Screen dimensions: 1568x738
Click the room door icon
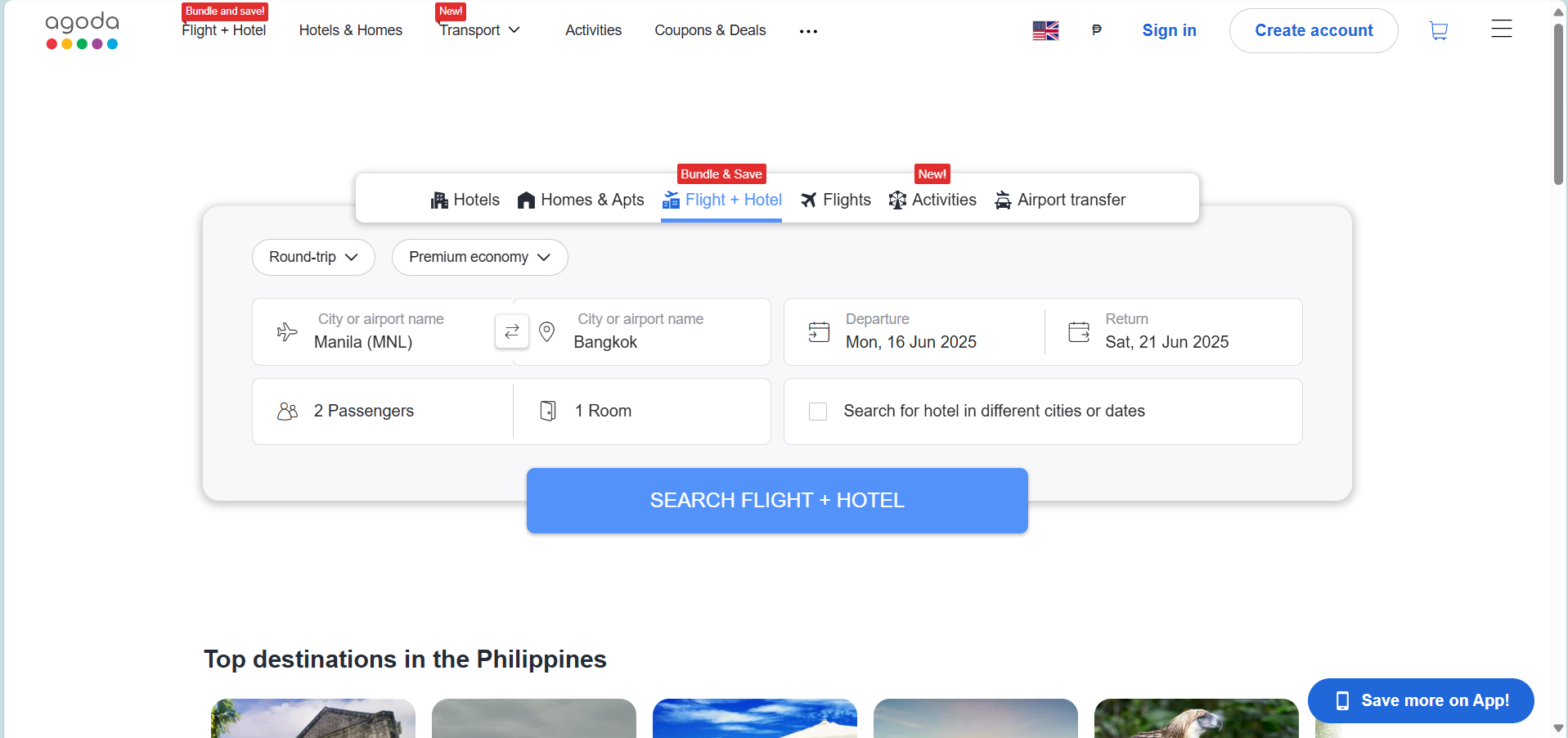pyautogui.click(x=548, y=411)
